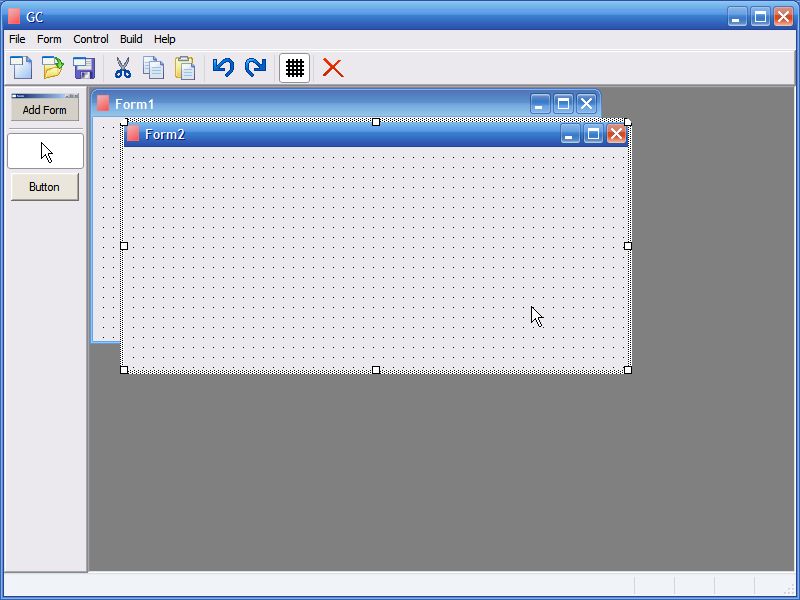Click the Add Form button
The height and width of the screenshot is (600, 800).
point(45,106)
